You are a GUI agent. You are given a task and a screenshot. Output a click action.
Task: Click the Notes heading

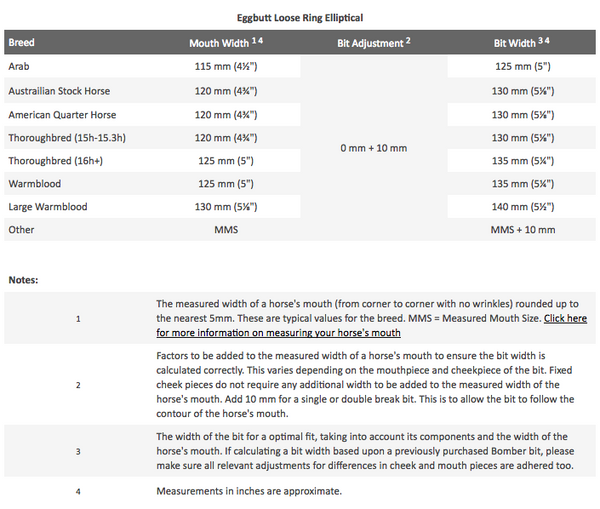tap(23, 279)
